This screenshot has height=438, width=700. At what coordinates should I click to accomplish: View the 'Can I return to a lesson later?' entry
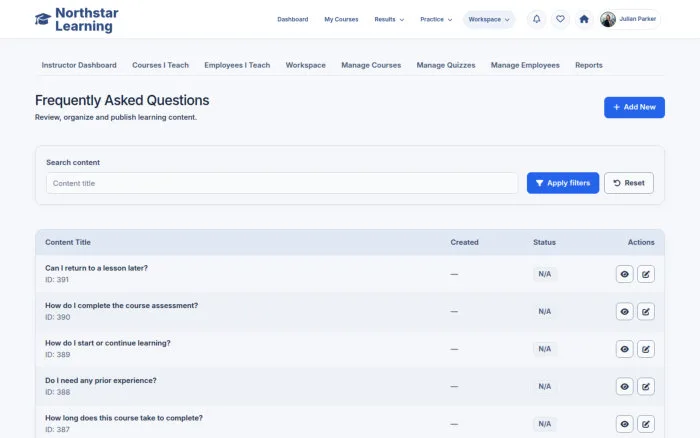[625, 274]
